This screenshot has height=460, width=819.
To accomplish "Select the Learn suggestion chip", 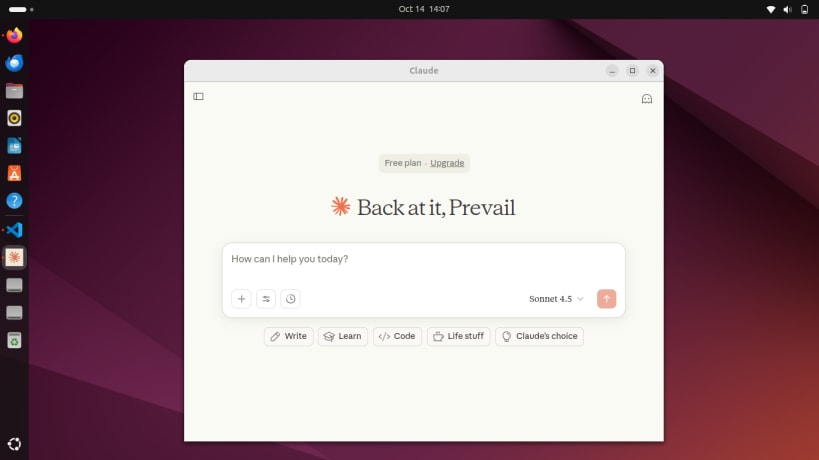I will [x=343, y=336].
